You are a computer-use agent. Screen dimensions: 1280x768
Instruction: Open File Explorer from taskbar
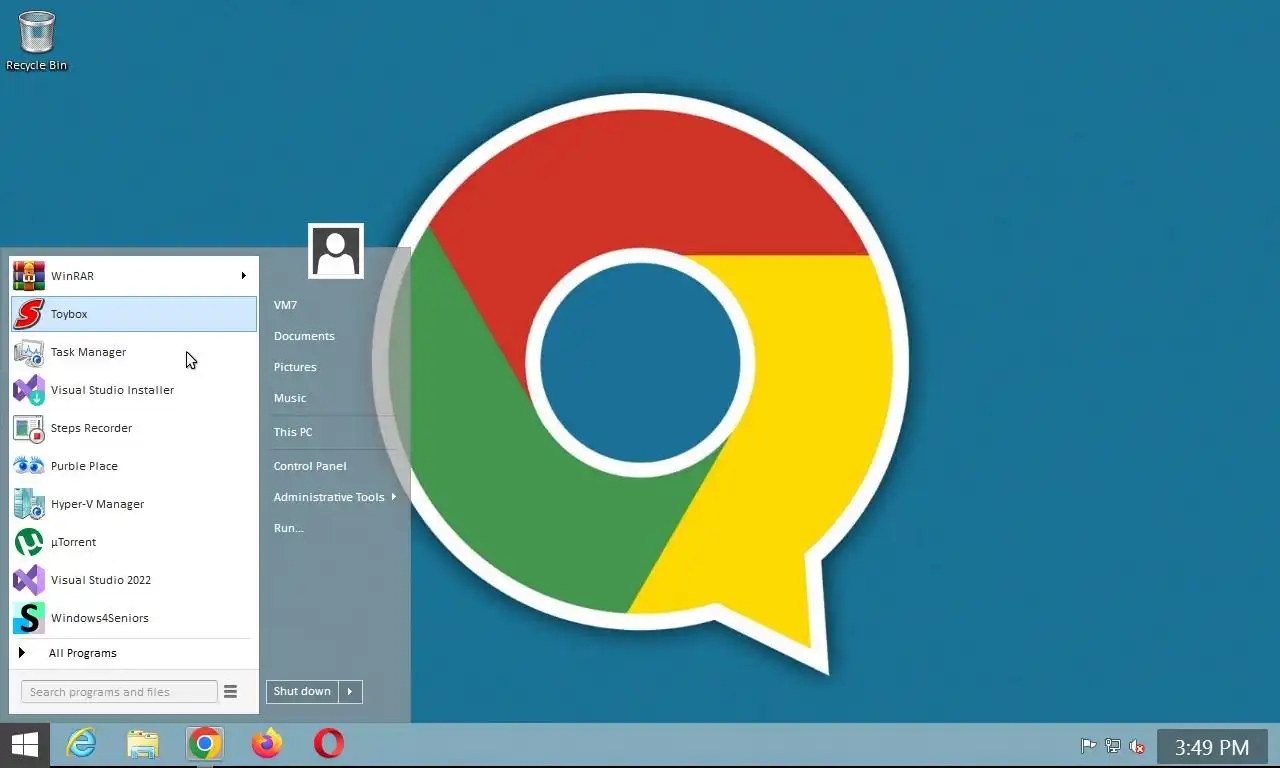tap(143, 744)
